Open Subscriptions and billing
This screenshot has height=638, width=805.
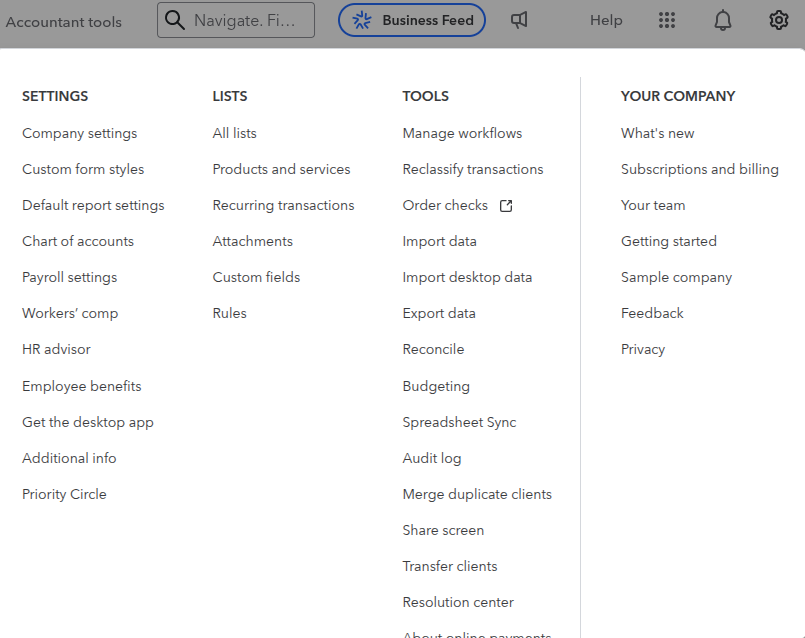[700, 169]
